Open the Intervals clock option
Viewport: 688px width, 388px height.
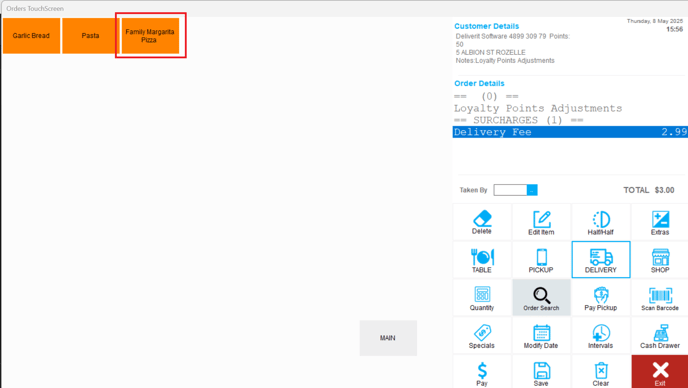coord(601,336)
